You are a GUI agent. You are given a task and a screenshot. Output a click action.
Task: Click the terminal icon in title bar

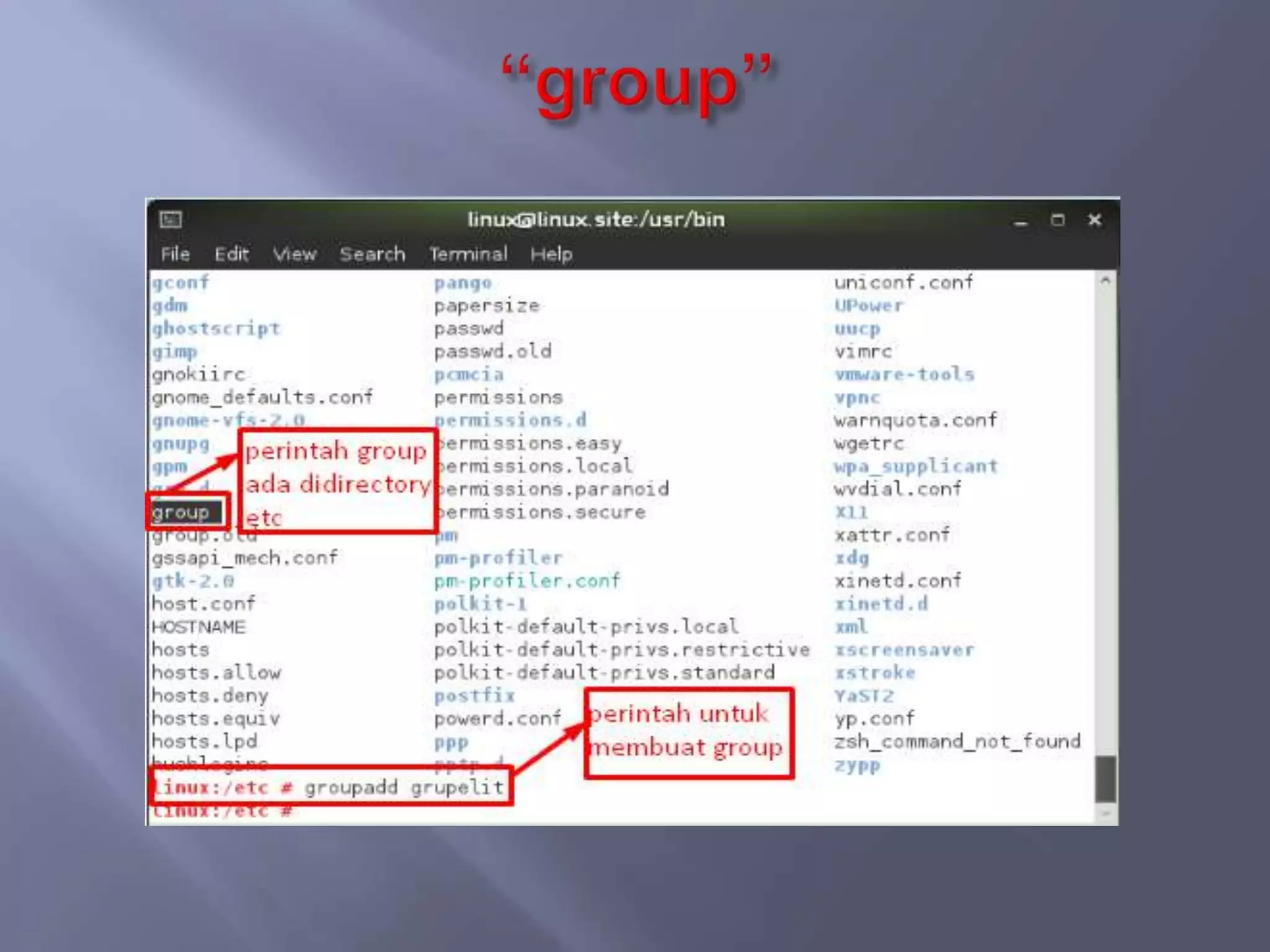(171, 219)
